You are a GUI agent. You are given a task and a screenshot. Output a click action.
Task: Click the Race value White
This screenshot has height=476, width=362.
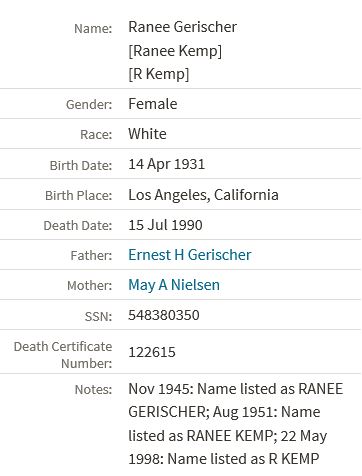[147, 134]
